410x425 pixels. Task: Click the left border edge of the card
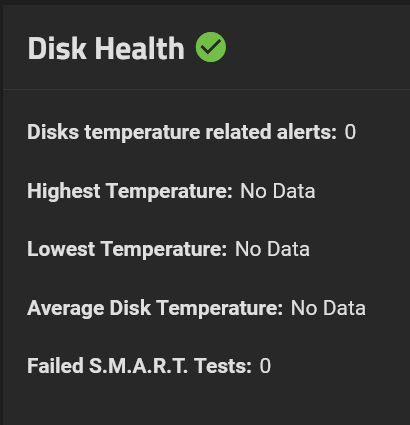(x=2, y=213)
